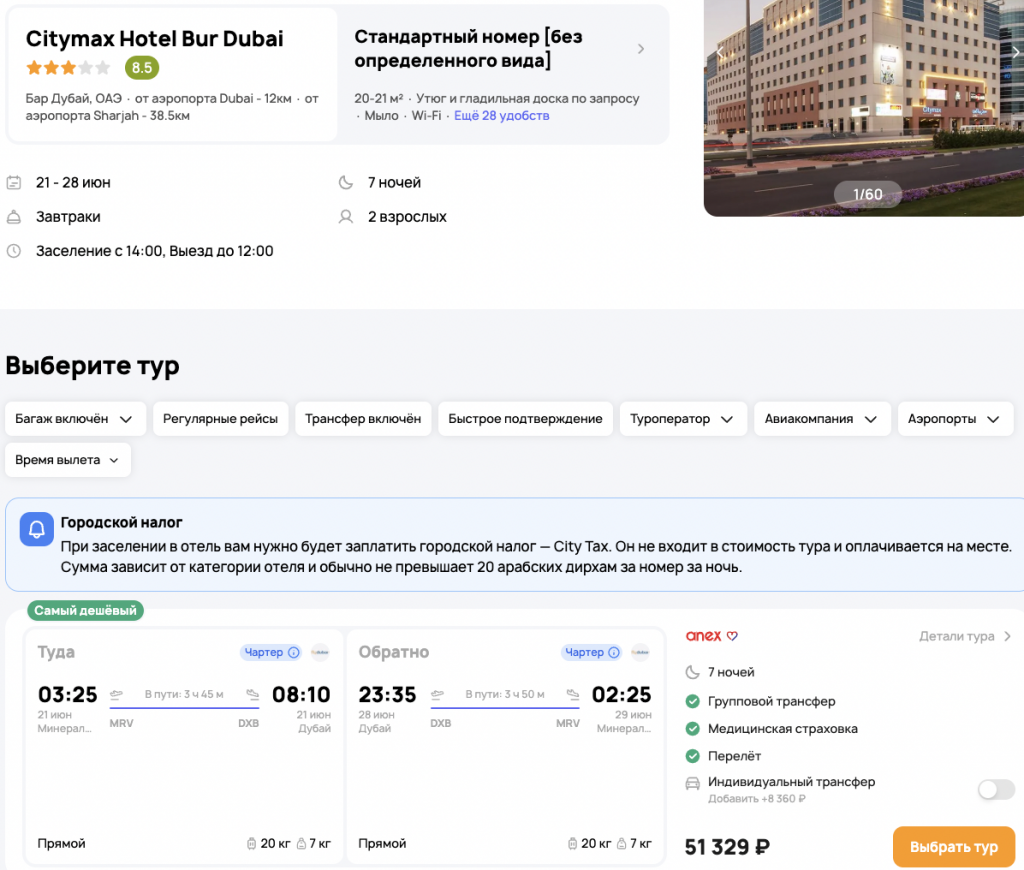Click the takeoff plane icon on the Туда flight
The height and width of the screenshot is (870, 1024).
pos(117,694)
